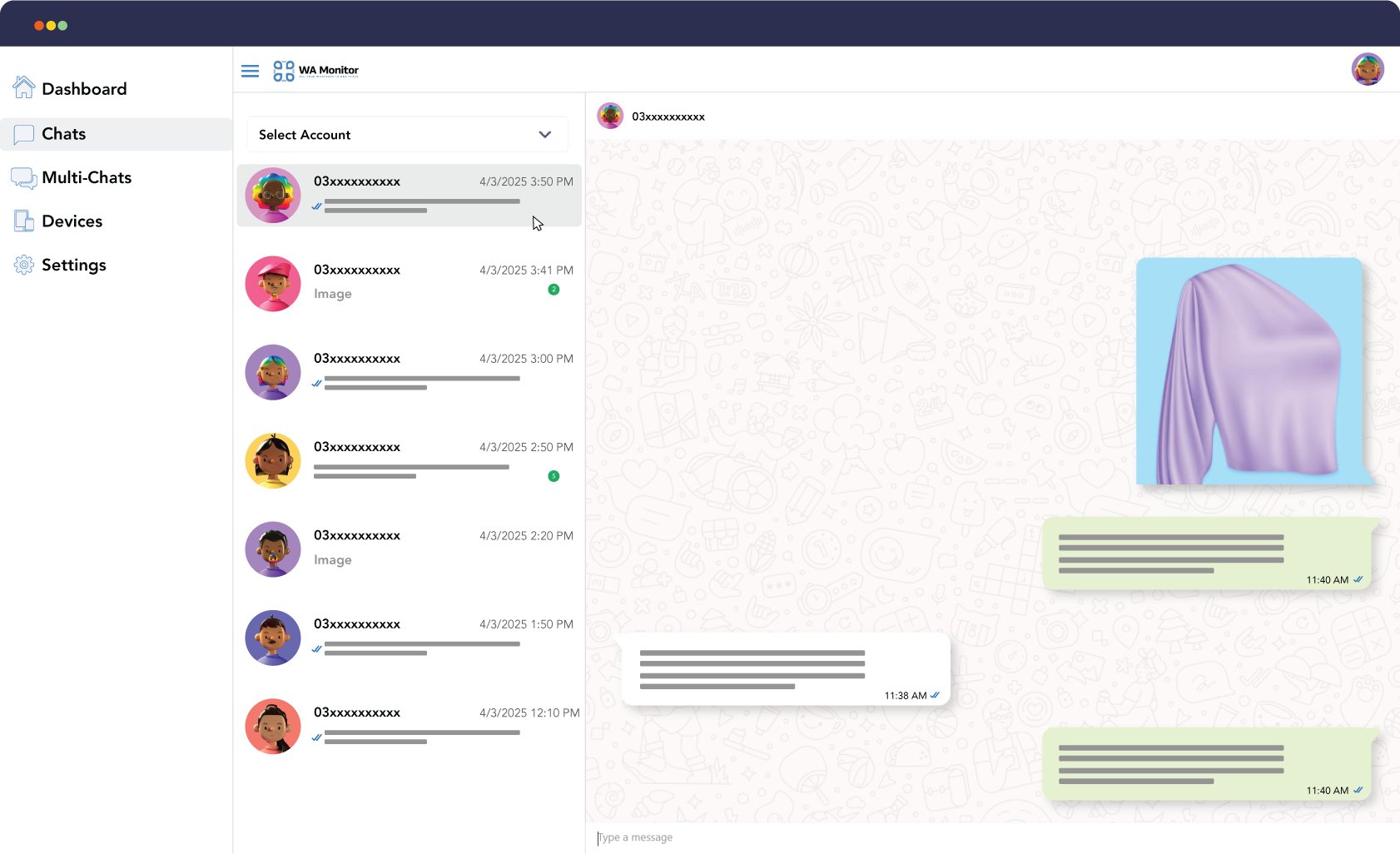
Task: Click the contact number in chat header
Action: (x=668, y=117)
